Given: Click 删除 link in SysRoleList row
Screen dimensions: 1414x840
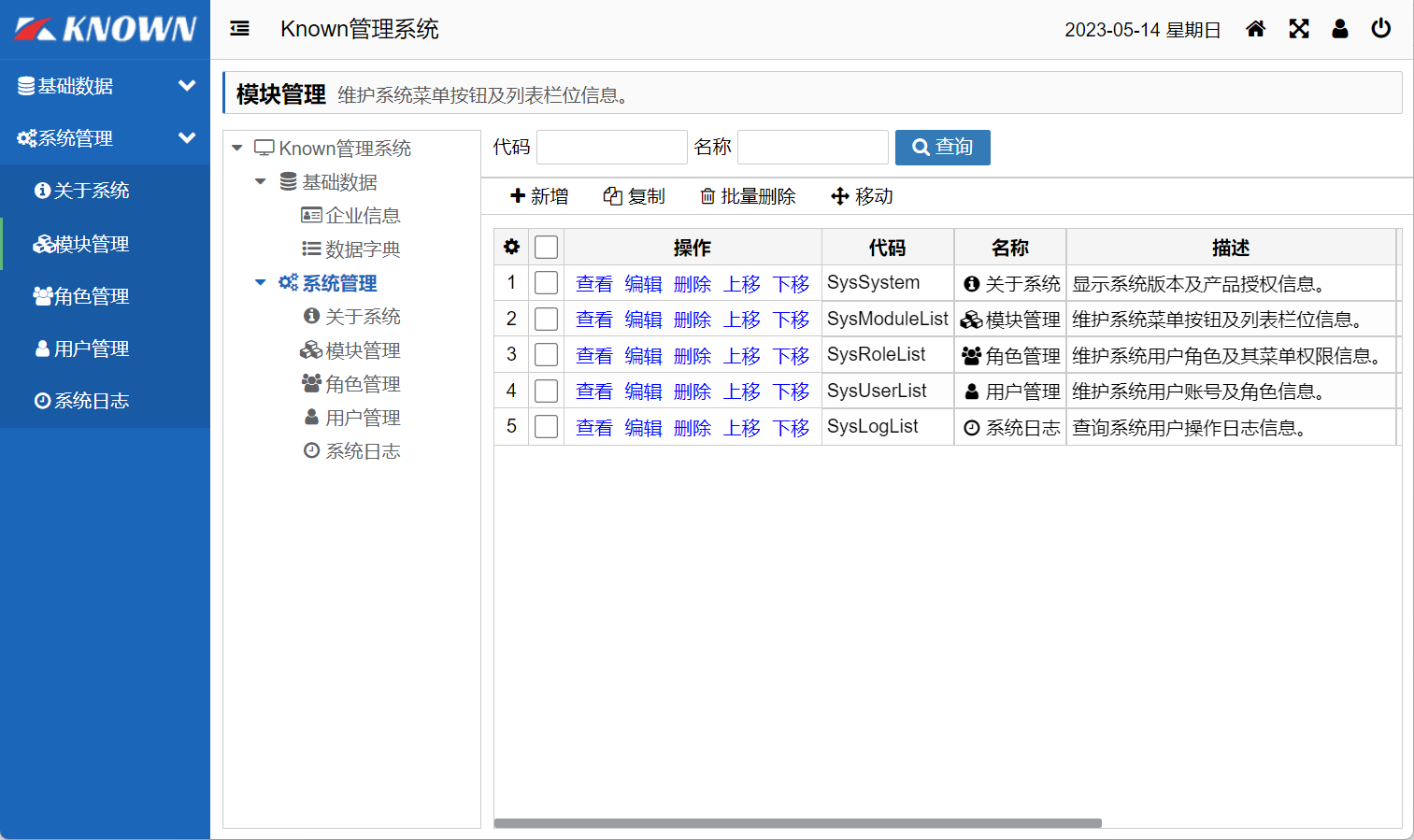Looking at the screenshot, I should (693, 356).
